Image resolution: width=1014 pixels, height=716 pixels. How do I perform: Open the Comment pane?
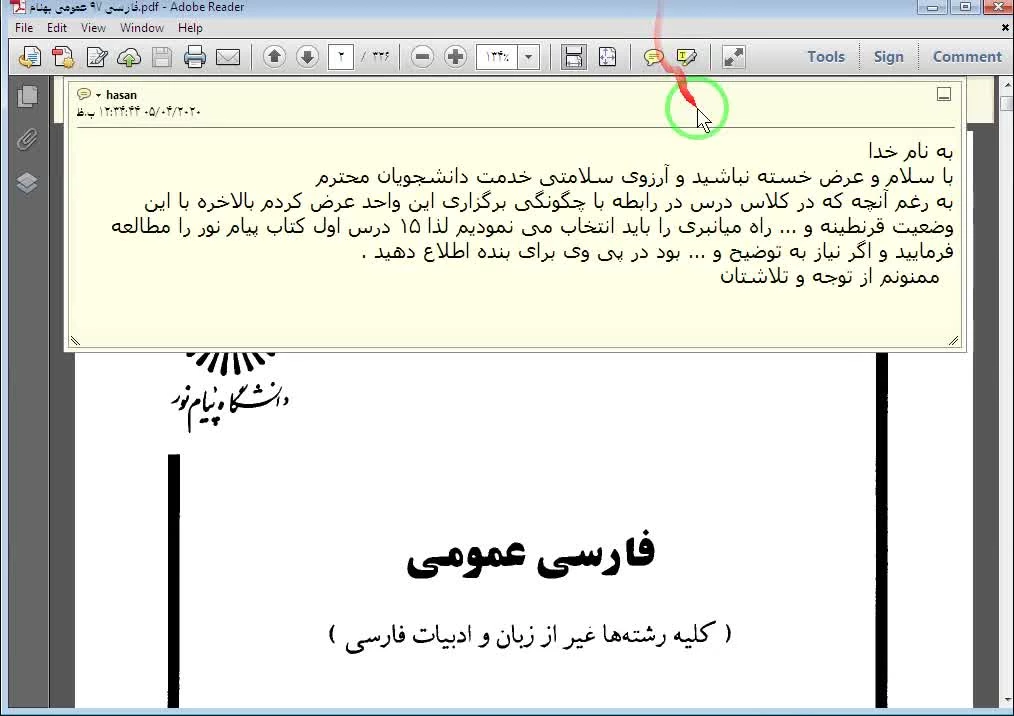966,57
